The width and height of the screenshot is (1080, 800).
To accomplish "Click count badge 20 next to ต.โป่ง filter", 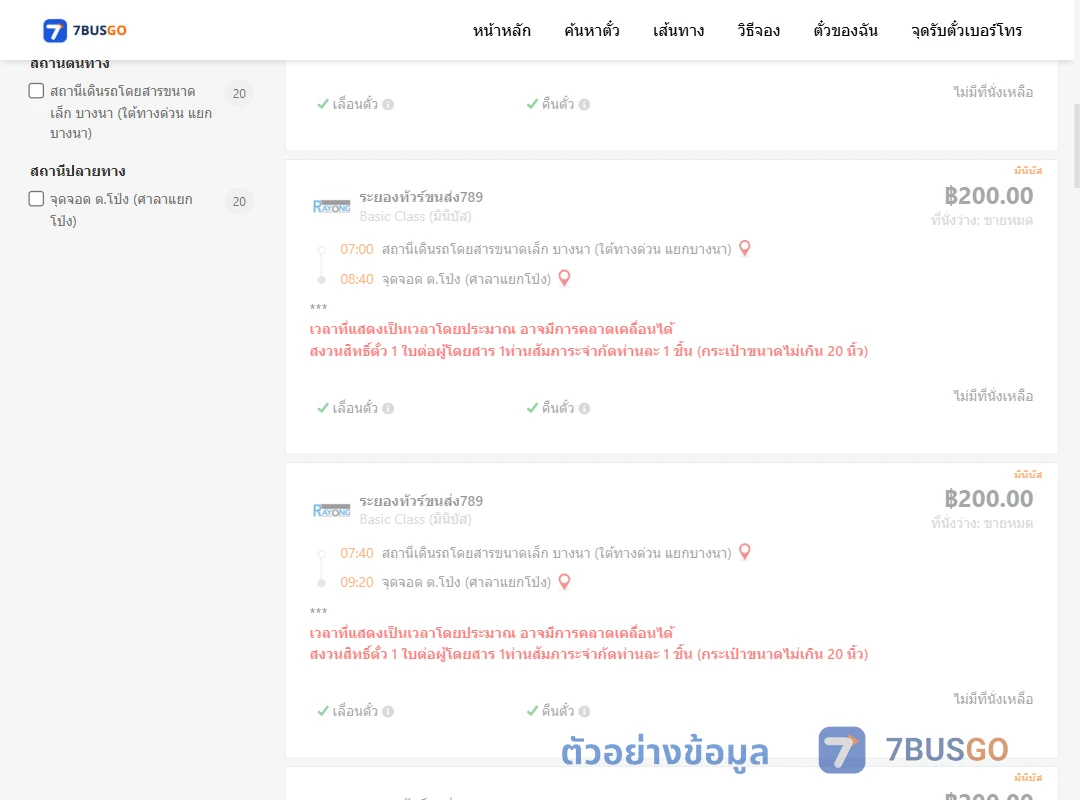I will click(x=239, y=201).
